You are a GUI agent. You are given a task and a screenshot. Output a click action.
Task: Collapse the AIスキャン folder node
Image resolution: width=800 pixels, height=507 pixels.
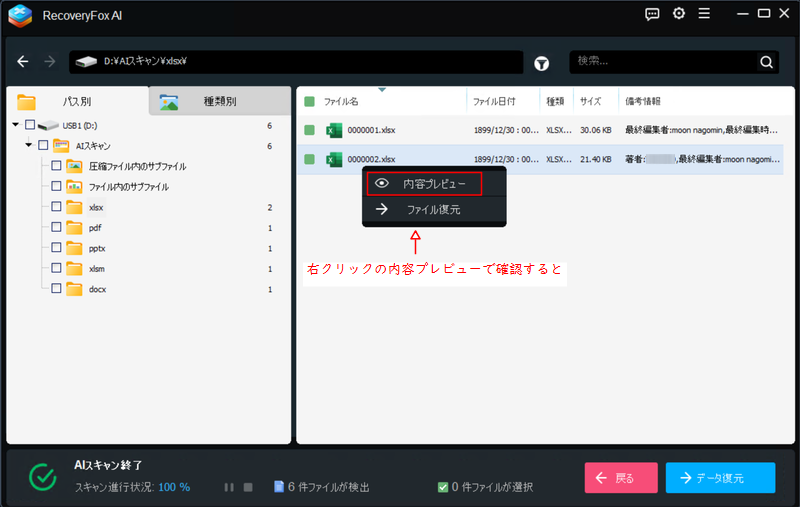[29, 146]
